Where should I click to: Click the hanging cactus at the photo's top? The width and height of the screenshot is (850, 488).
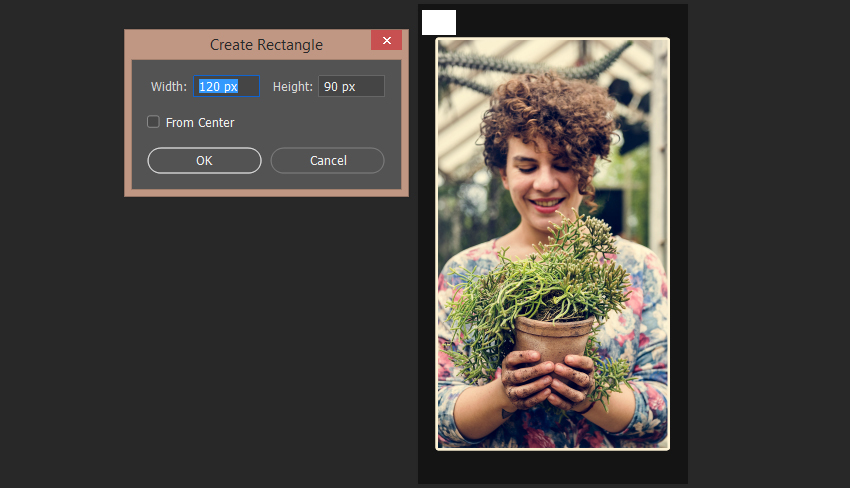(534, 60)
